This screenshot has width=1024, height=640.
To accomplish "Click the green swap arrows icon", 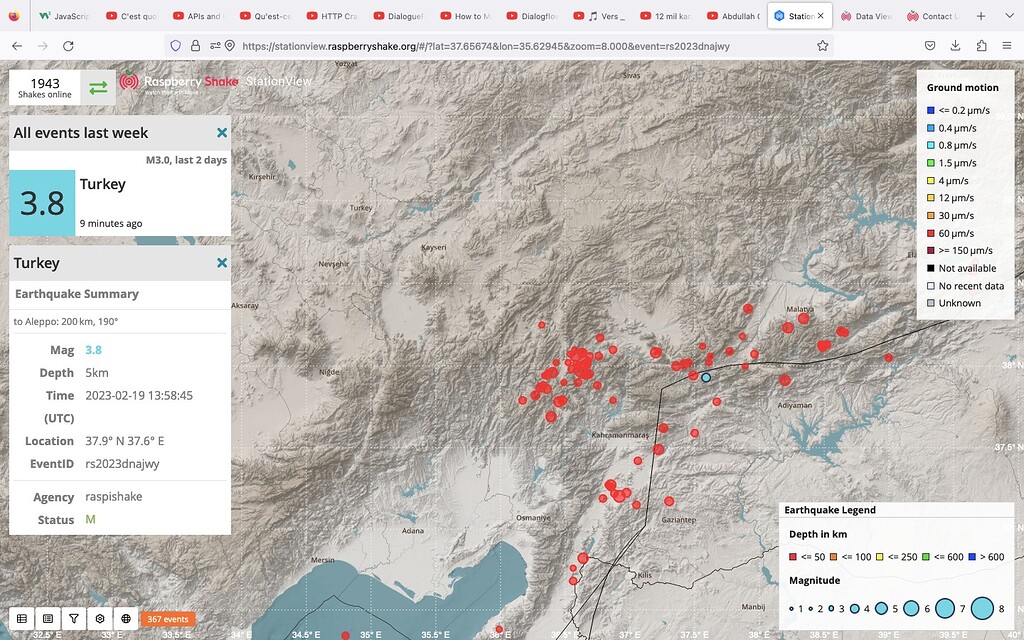I will point(98,87).
